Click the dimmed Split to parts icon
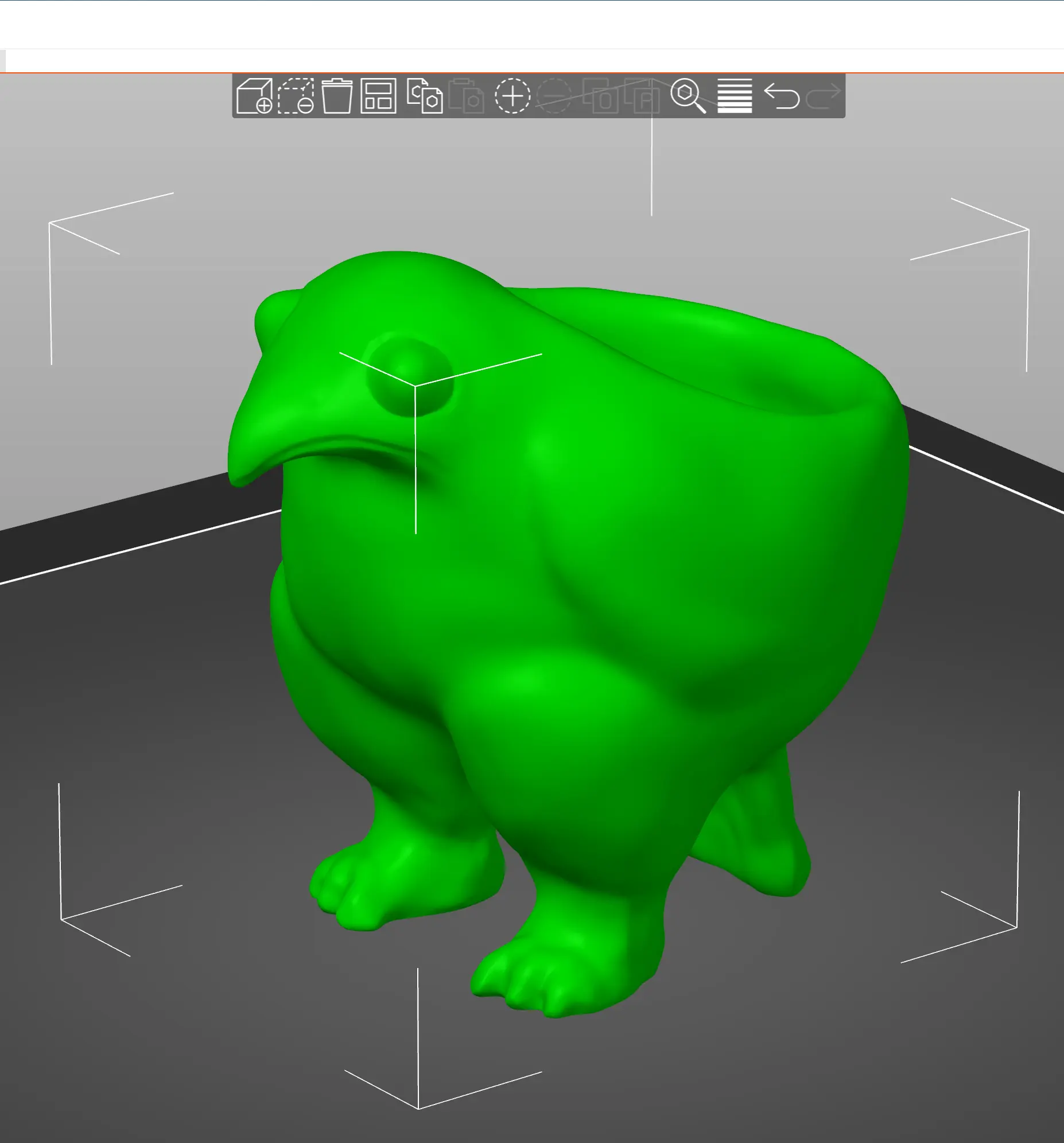Image resolution: width=1064 pixels, height=1143 pixels. tap(642, 96)
